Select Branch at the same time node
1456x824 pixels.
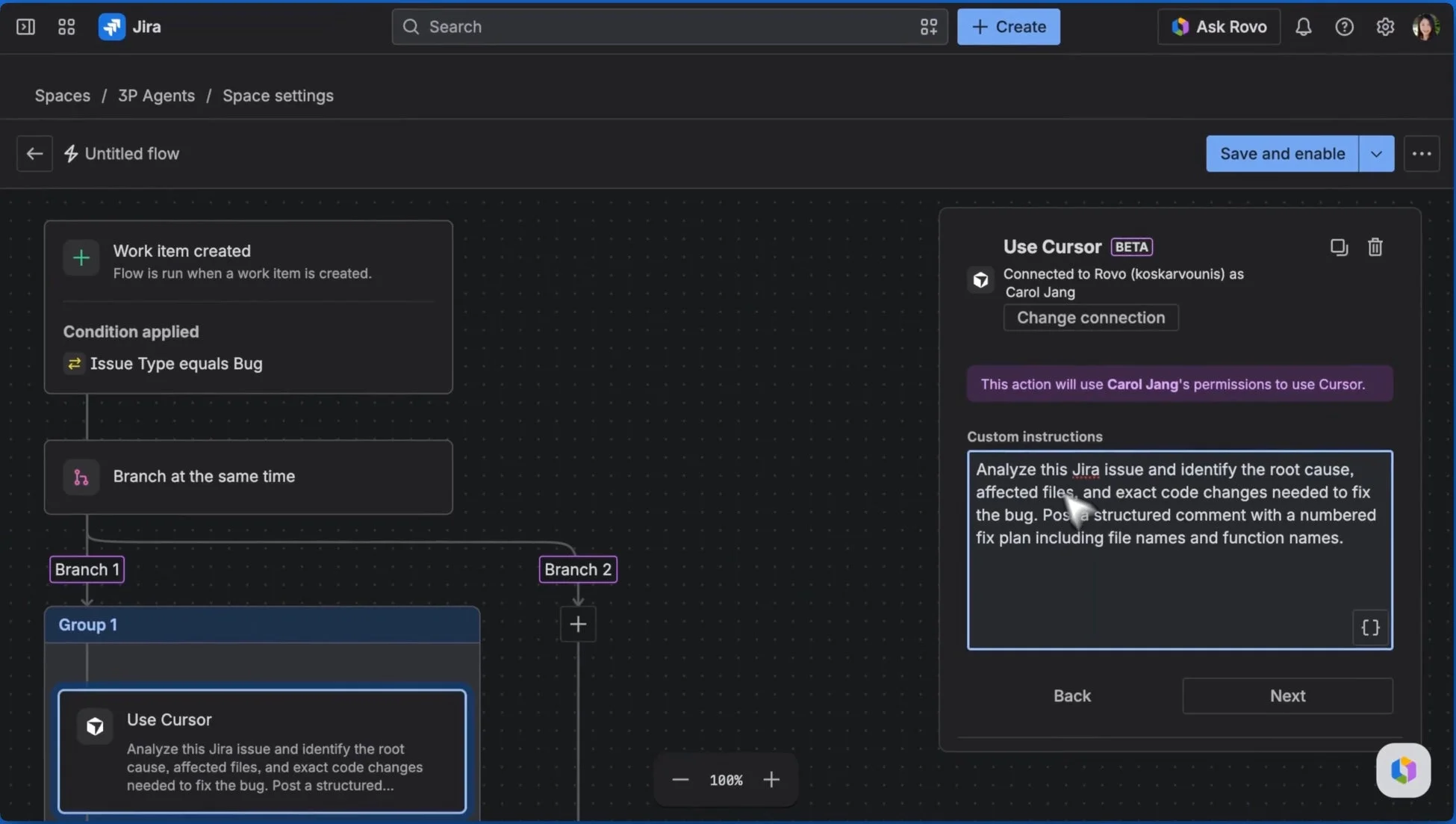[248, 477]
